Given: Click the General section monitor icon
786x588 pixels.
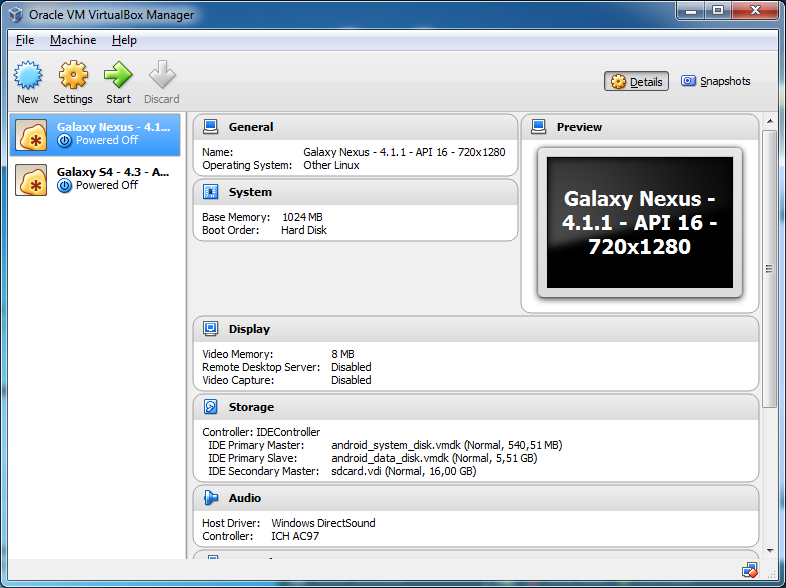Looking at the screenshot, I should tap(211, 127).
